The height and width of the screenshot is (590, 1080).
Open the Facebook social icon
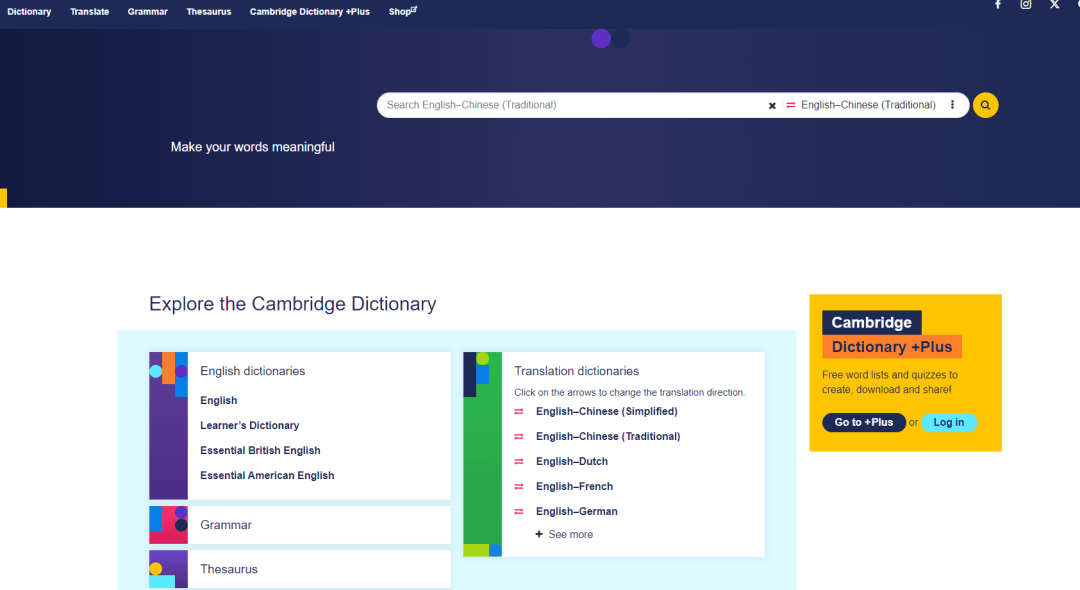pyautogui.click(x=997, y=5)
